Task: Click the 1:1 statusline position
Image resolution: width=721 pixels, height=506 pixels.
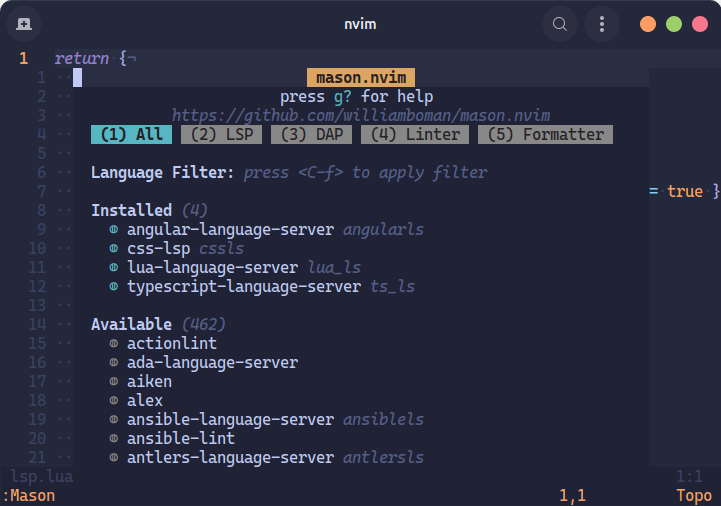Action: [689, 477]
